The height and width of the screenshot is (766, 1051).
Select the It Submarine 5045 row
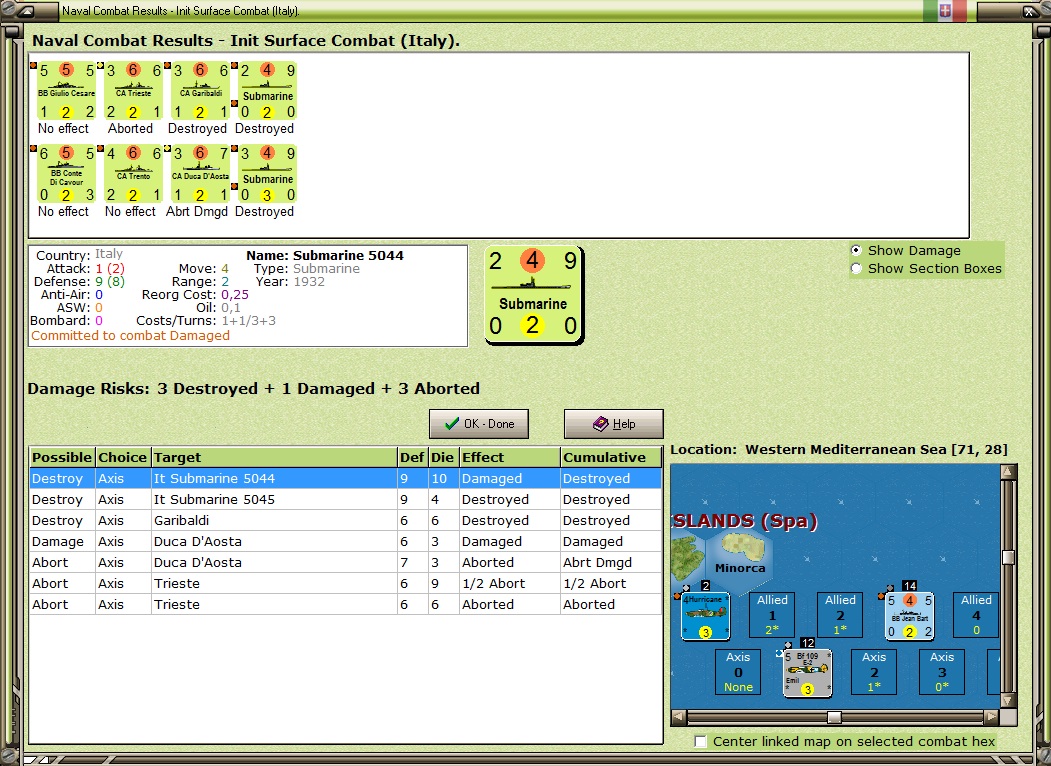[346, 499]
